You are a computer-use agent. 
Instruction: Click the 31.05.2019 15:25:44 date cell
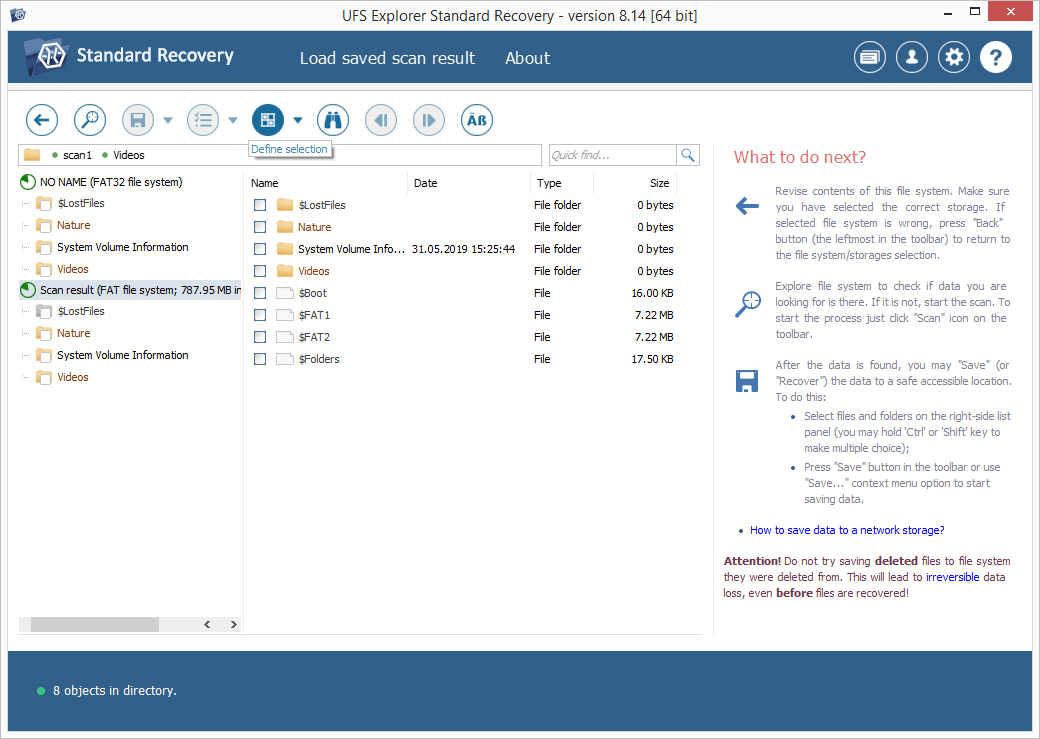[x=463, y=249]
